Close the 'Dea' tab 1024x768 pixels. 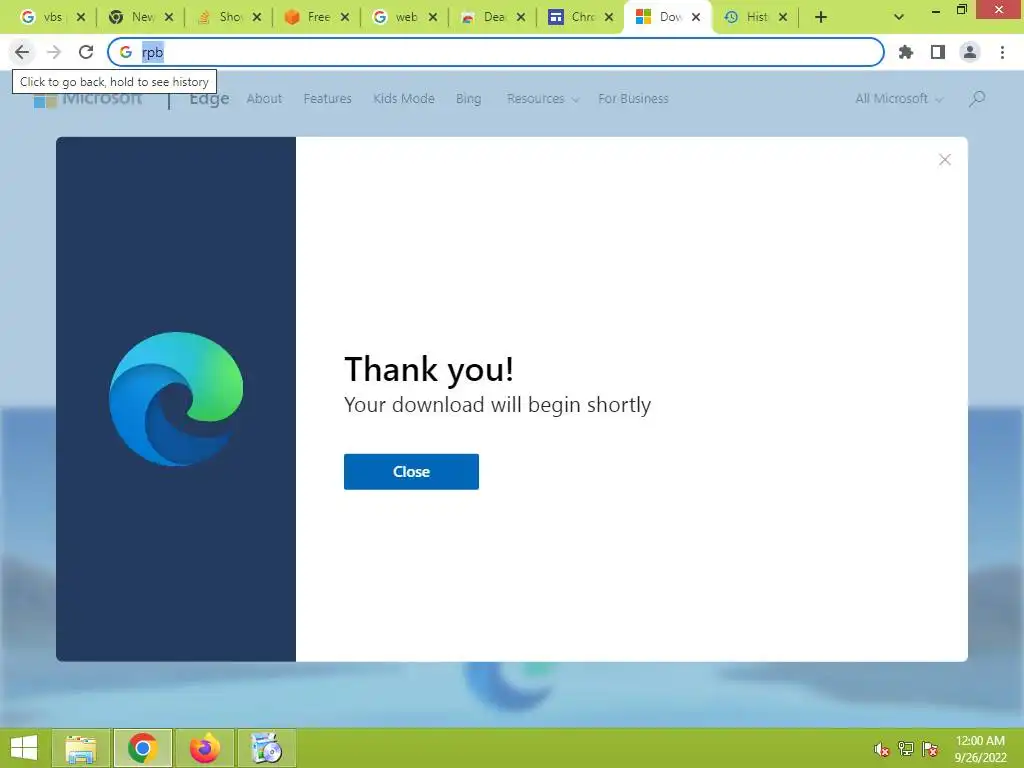click(521, 18)
